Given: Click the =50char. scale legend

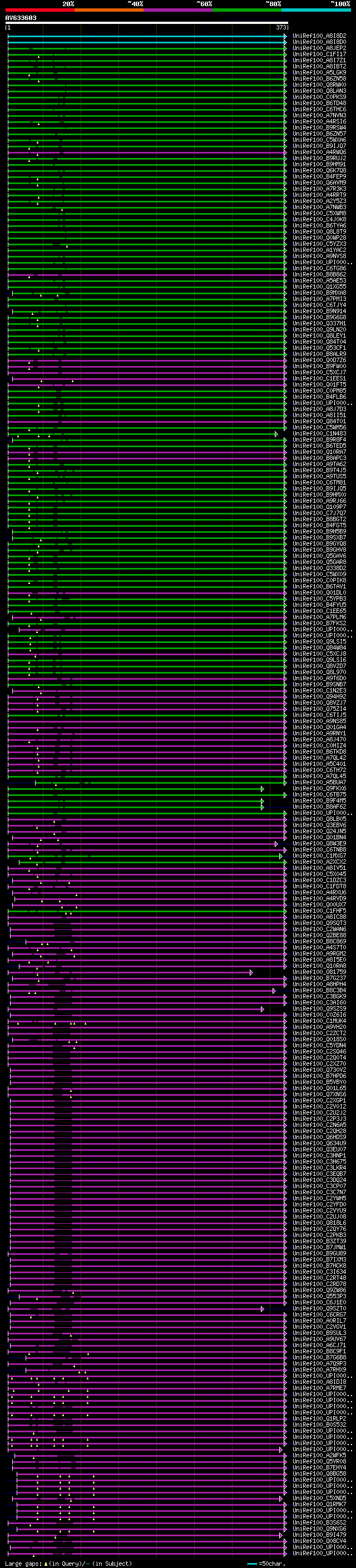Looking at the screenshot, I should pos(266,1564).
